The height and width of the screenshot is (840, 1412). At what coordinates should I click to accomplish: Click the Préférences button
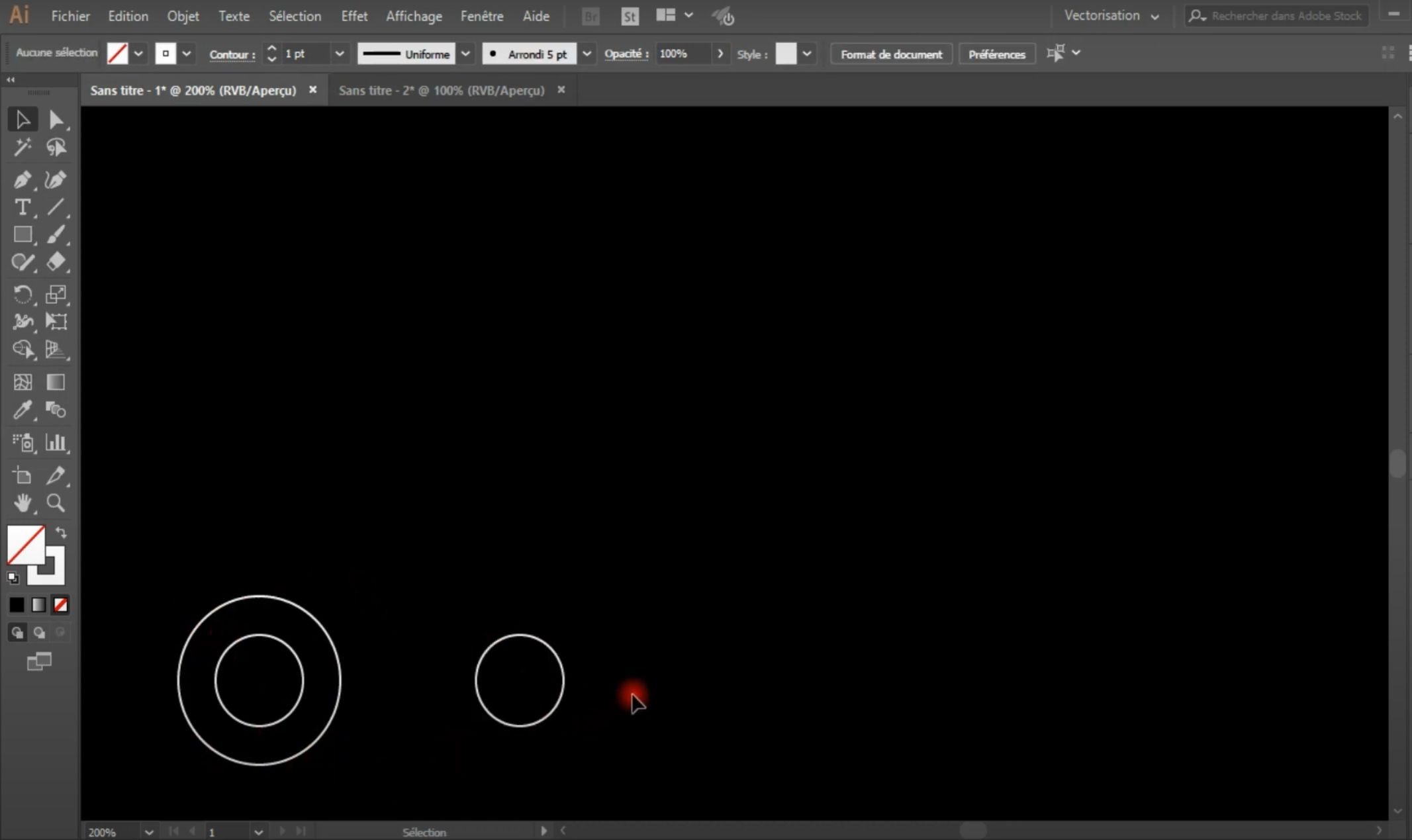[996, 54]
